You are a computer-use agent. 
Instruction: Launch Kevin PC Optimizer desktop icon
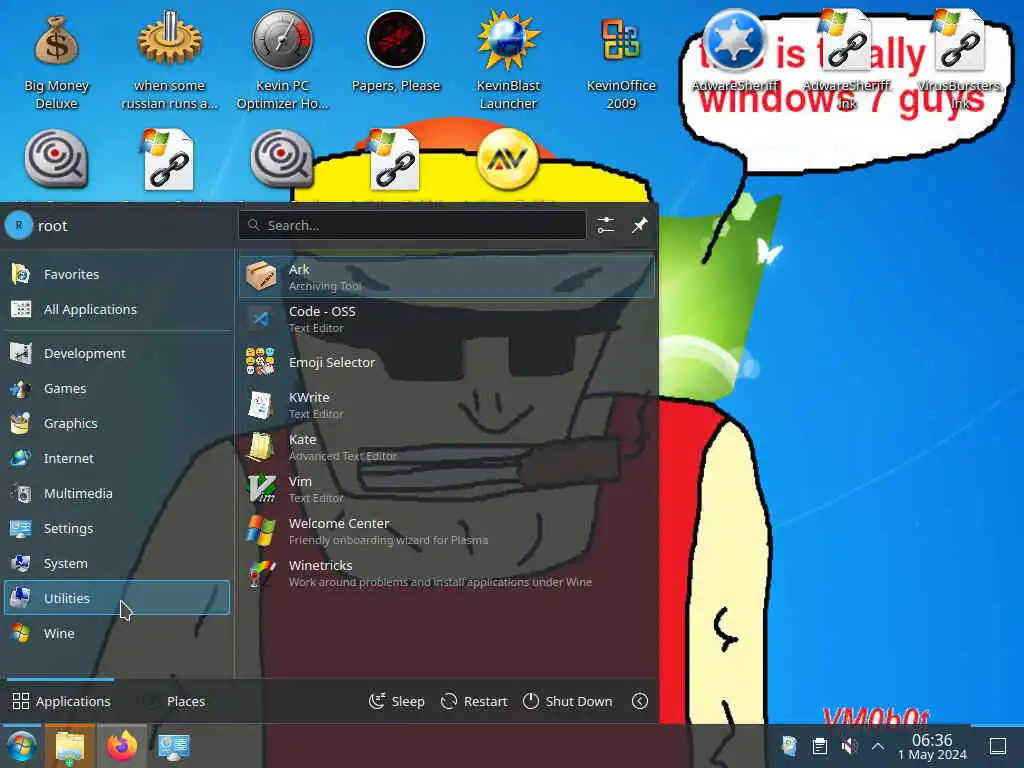[282, 62]
